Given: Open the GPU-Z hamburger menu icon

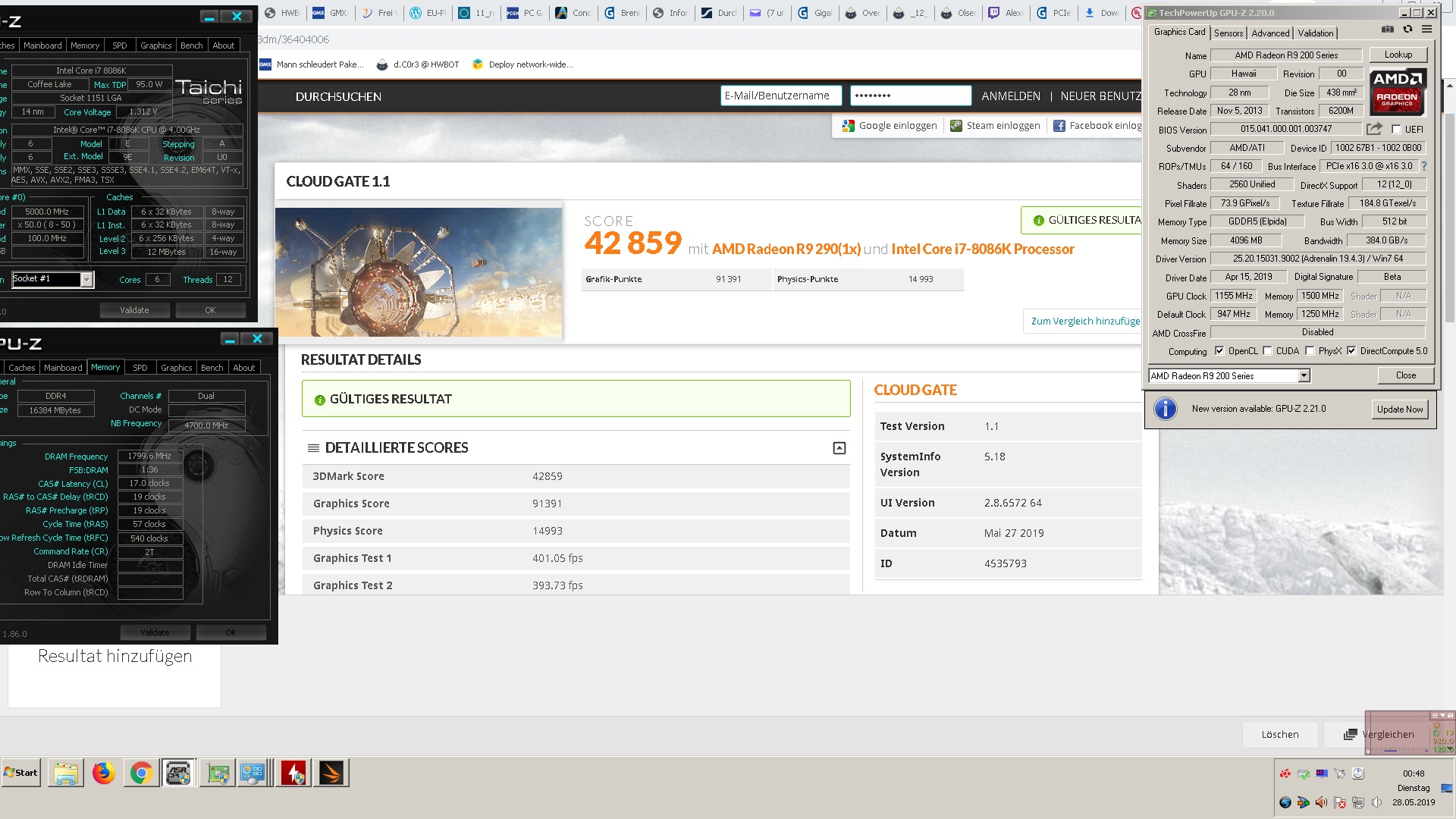Looking at the screenshot, I should point(1426,30).
